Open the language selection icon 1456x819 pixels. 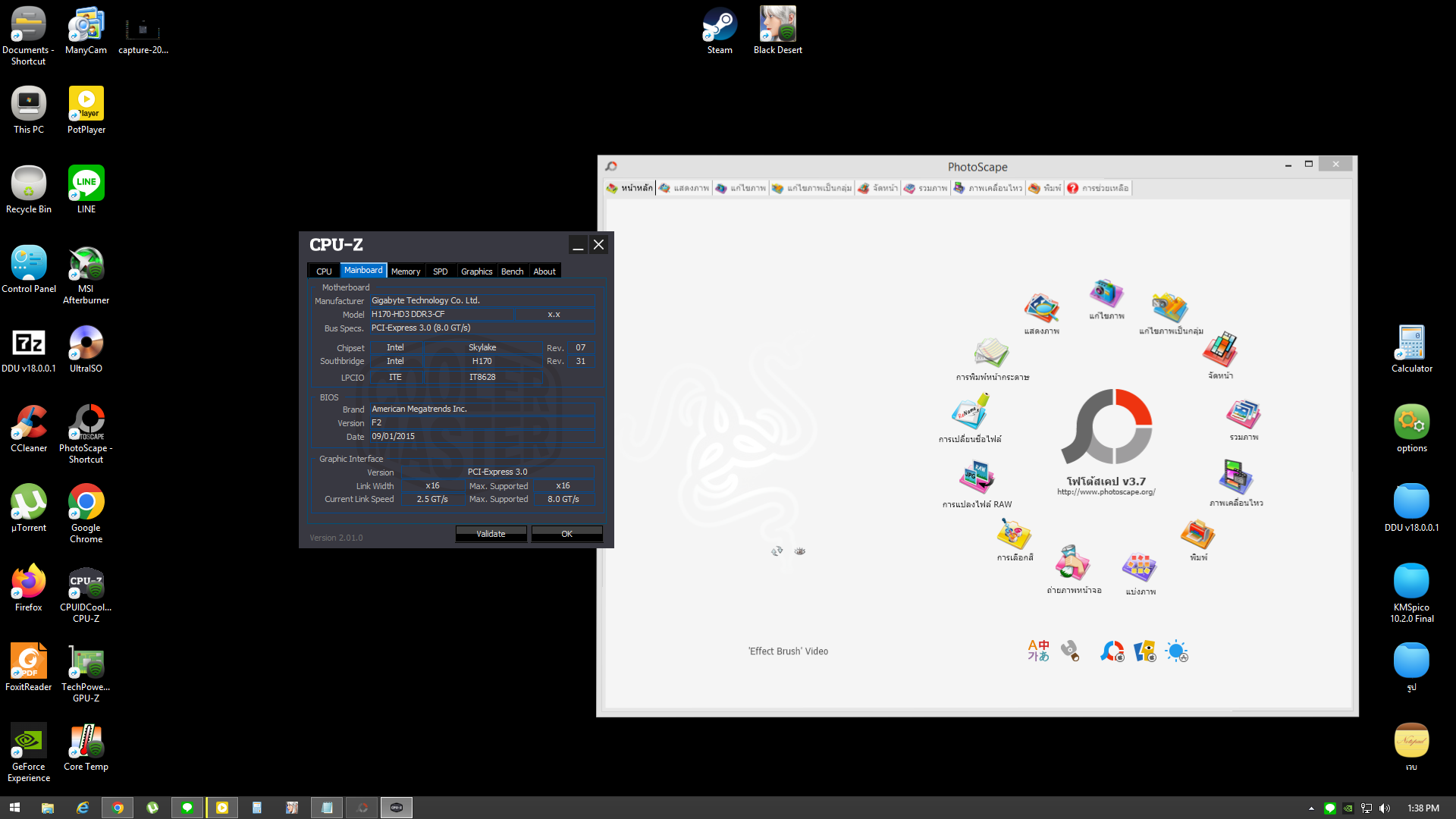point(1038,651)
